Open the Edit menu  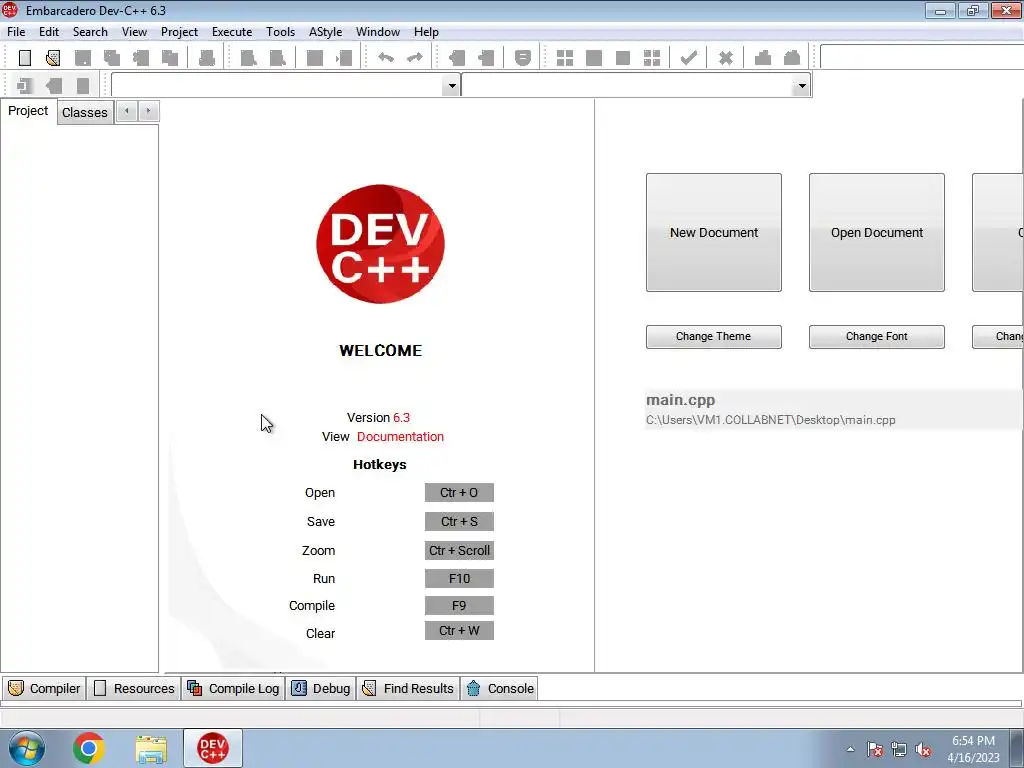coord(49,32)
